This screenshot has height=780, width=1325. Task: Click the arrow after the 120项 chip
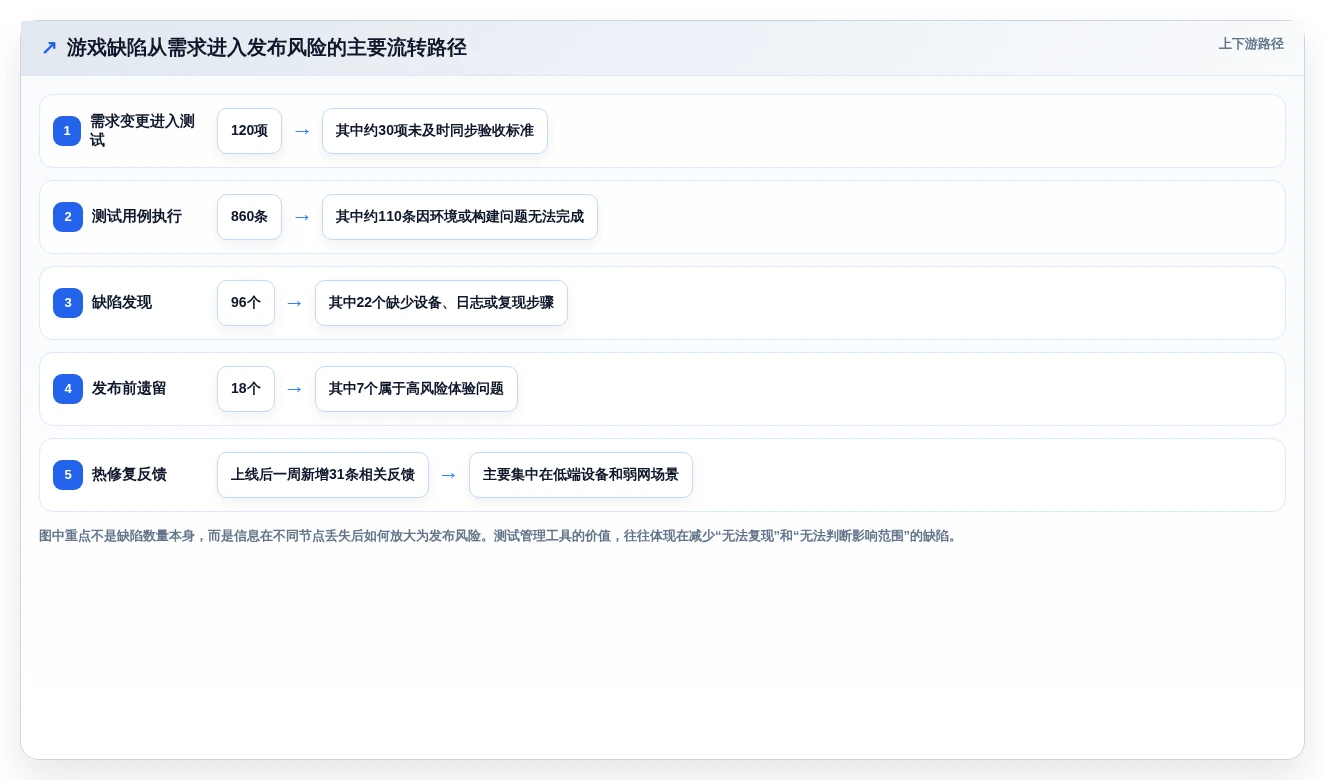click(302, 131)
